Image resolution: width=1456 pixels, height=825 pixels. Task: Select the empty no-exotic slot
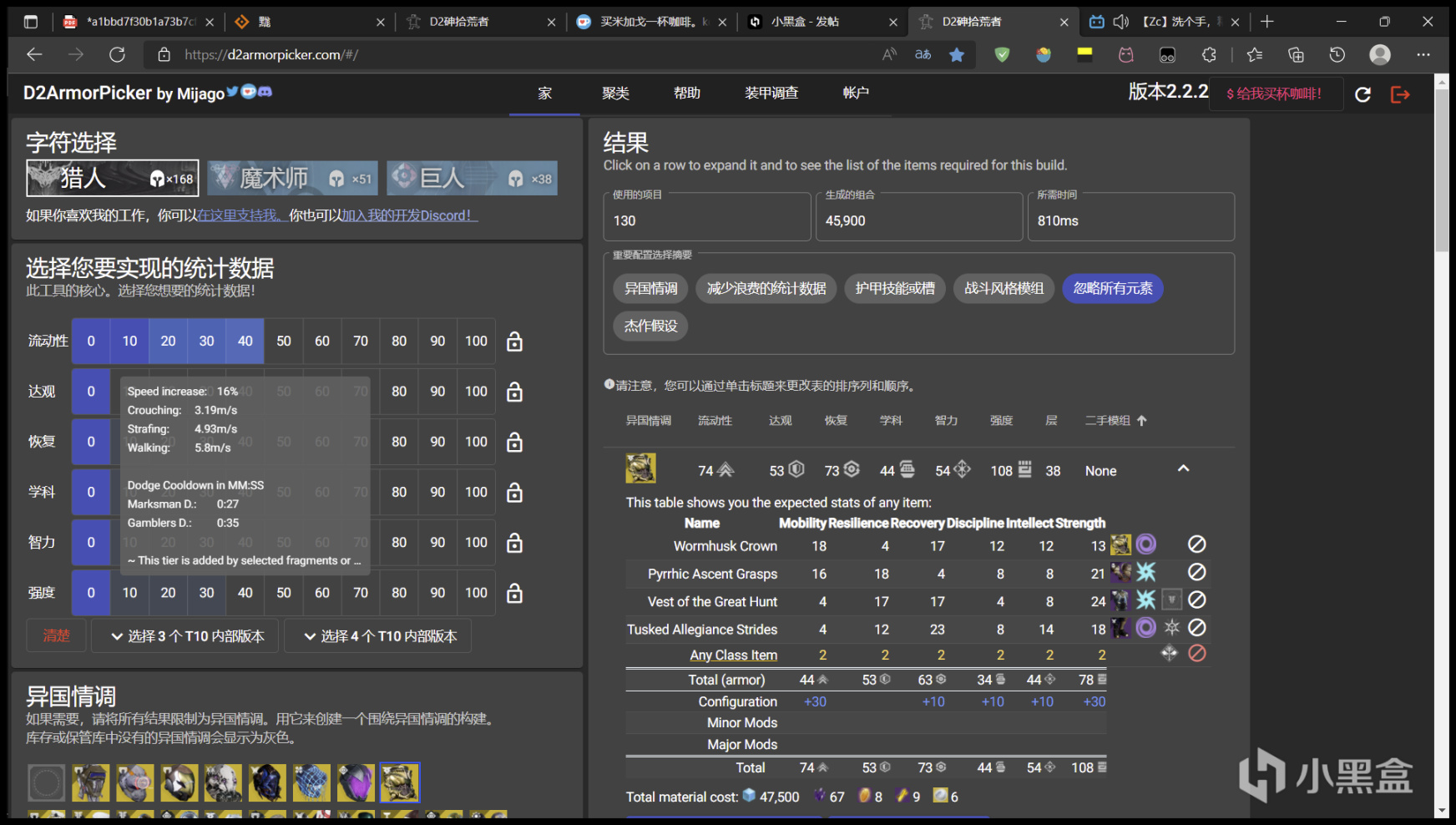46,783
